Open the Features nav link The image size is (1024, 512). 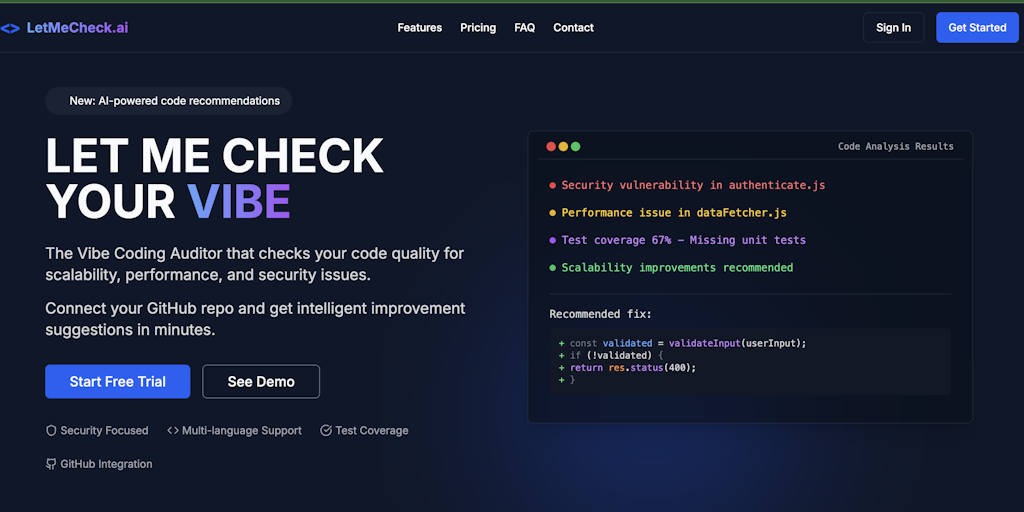pos(420,27)
